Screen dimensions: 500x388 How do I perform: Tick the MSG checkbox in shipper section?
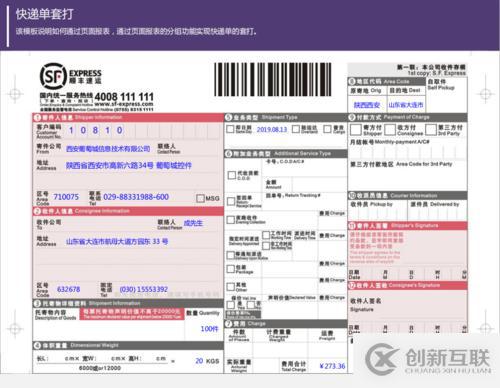tap(200, 198)
